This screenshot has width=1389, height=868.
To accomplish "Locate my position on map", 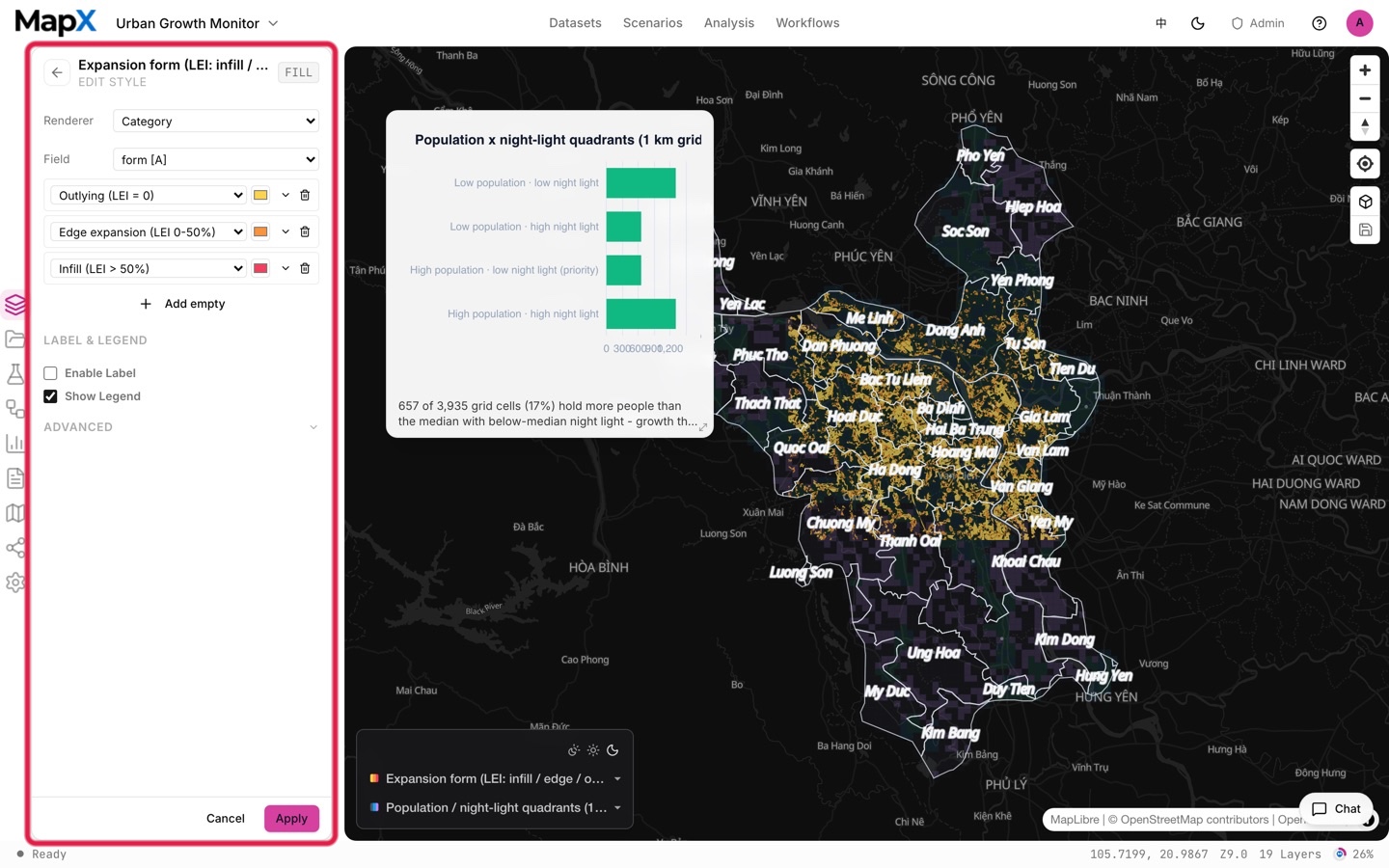I will [1365, 164].
